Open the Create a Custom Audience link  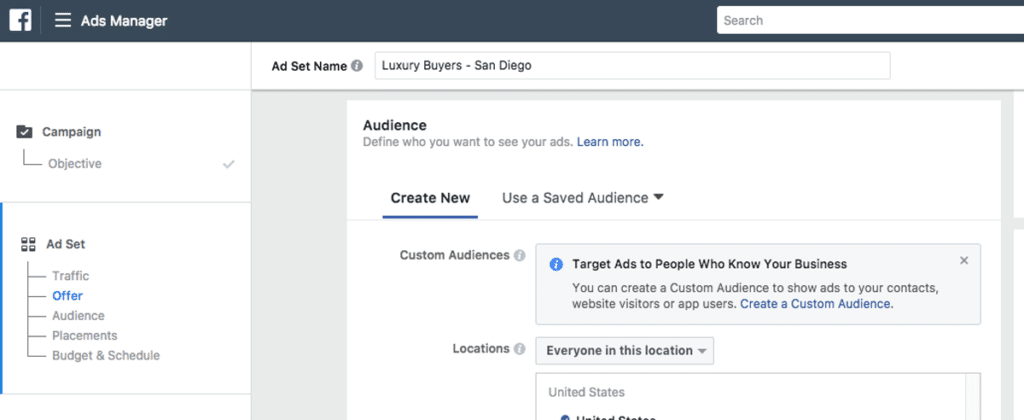pos(816,304)
